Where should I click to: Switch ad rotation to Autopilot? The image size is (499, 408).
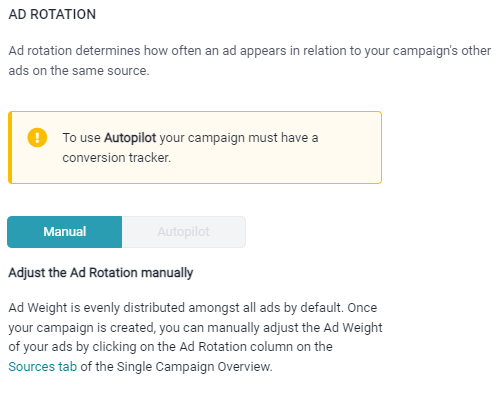[184, 232]
